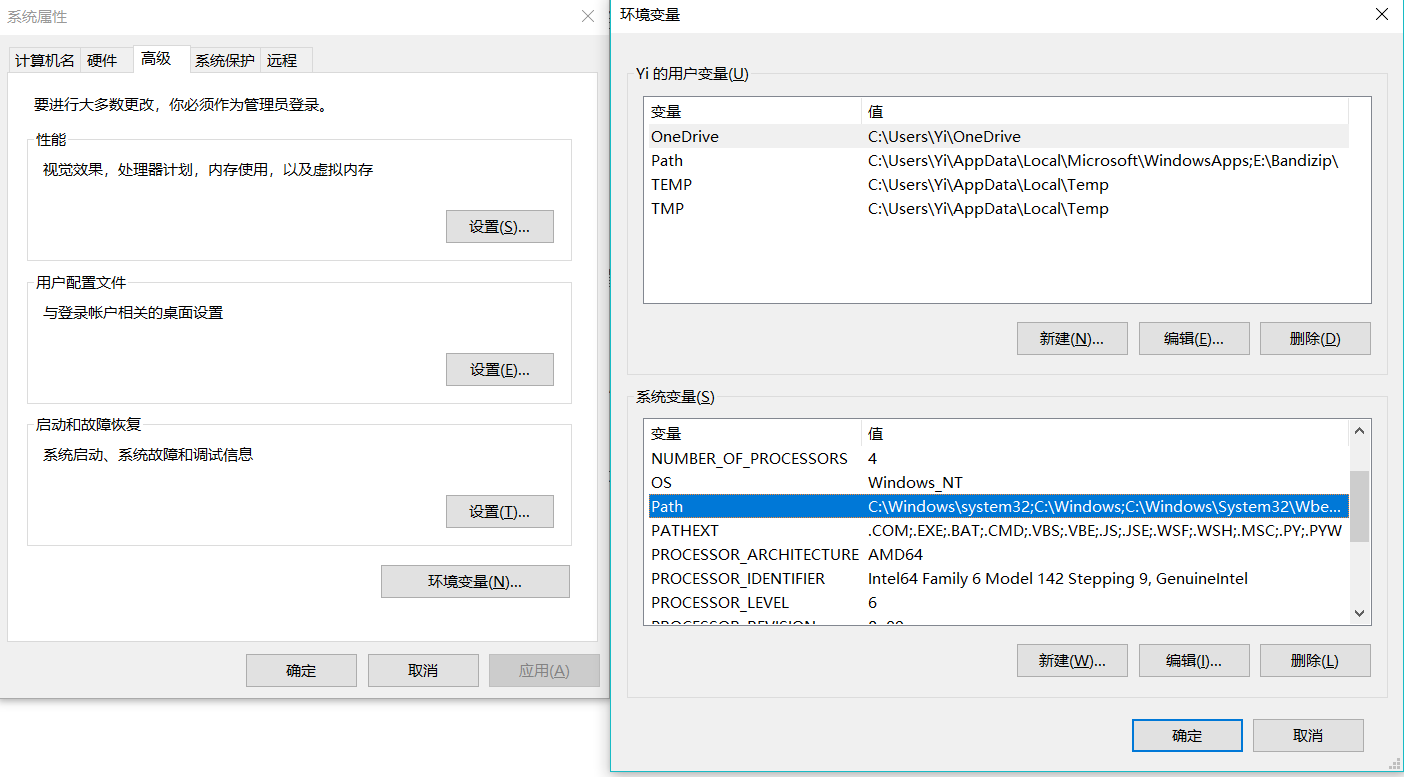Close the 环境变量 dialog
The width and height of the screenshot is (1404, 777).
[x=1382, y=14]
